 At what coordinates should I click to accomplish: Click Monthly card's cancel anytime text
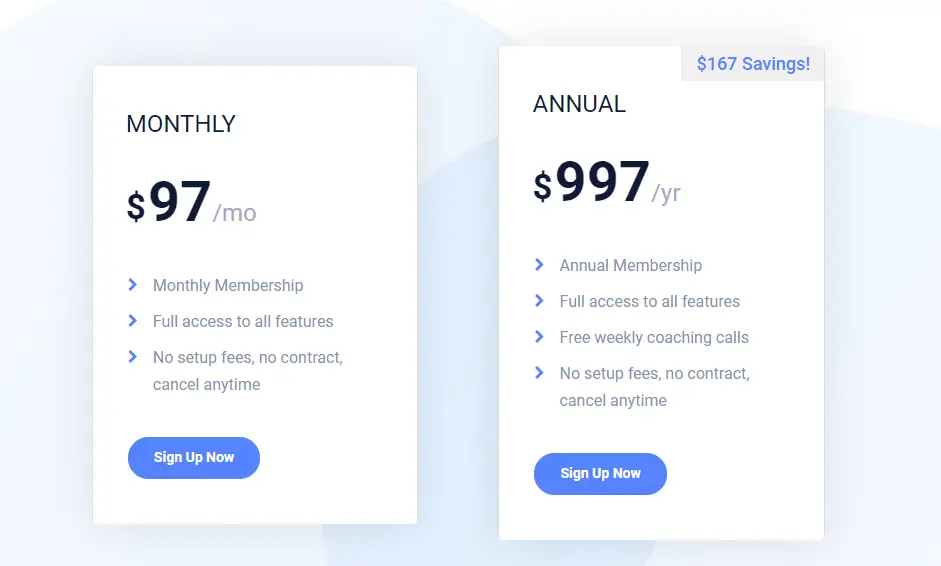coord(206,384)
